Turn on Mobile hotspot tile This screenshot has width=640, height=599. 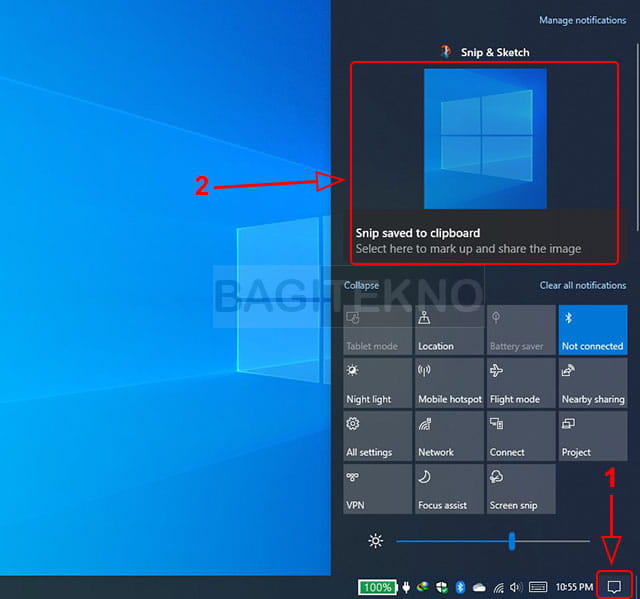449,383
